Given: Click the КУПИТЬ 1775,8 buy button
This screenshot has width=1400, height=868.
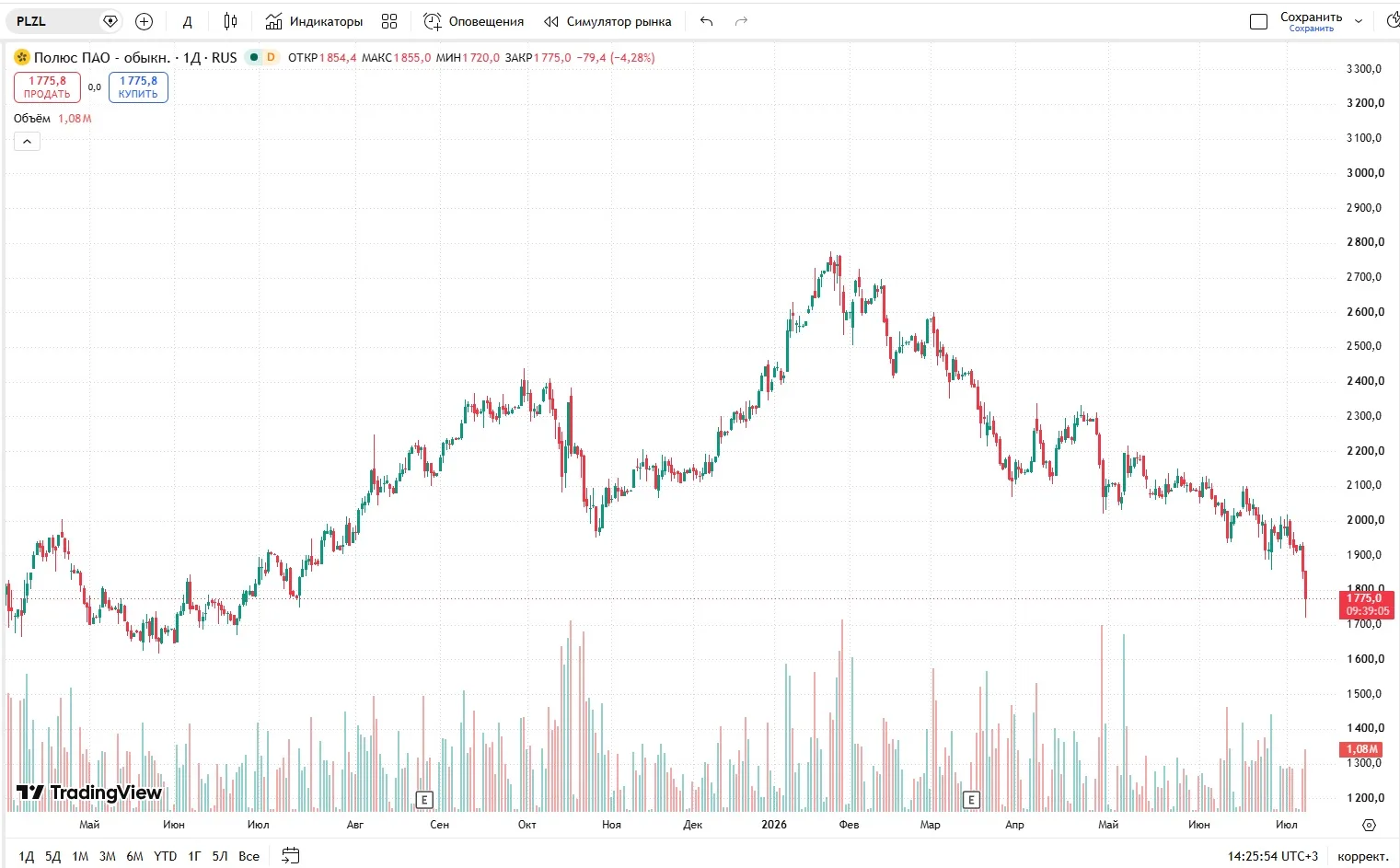Looking at the screenshot, I should click(138, 87).
